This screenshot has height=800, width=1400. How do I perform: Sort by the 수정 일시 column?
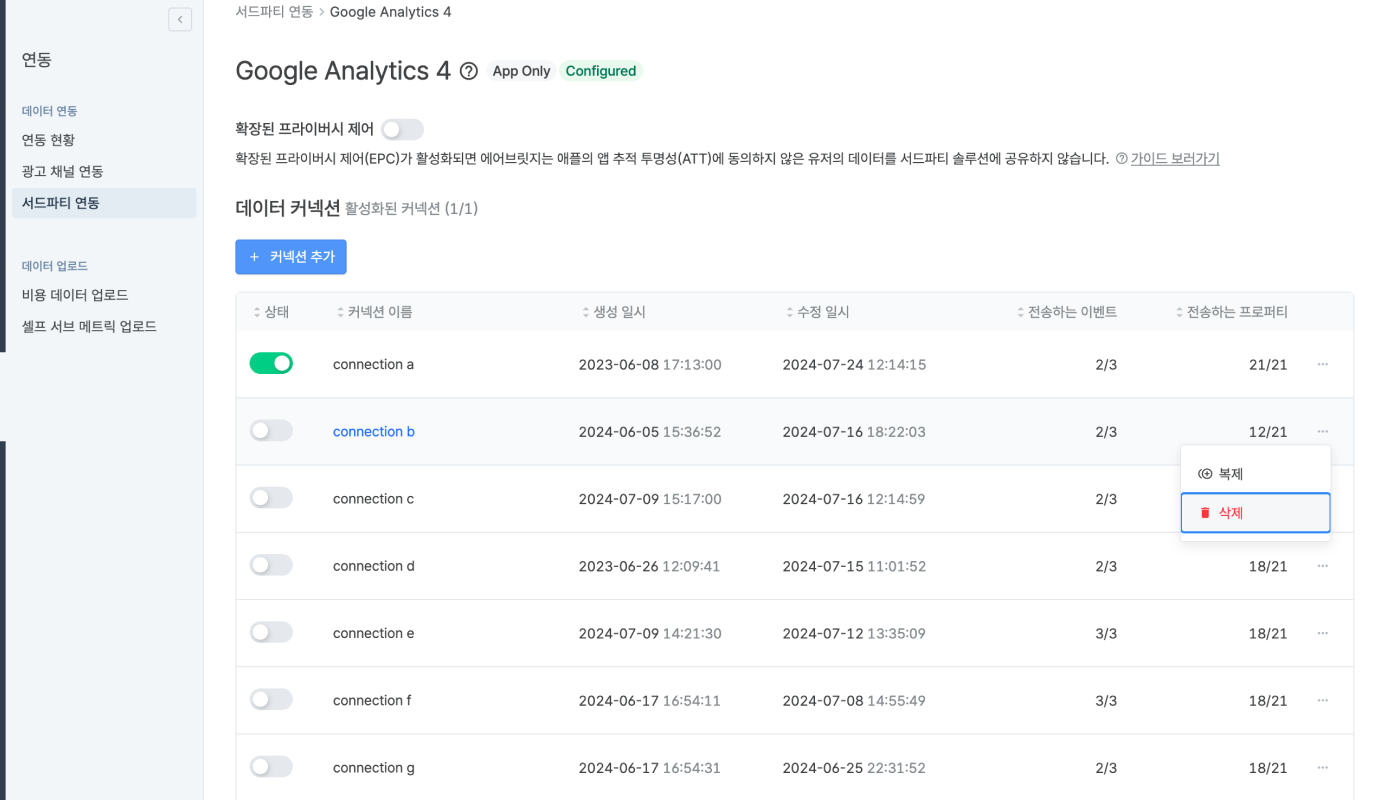pyautogui.click(x=818, y=312)
